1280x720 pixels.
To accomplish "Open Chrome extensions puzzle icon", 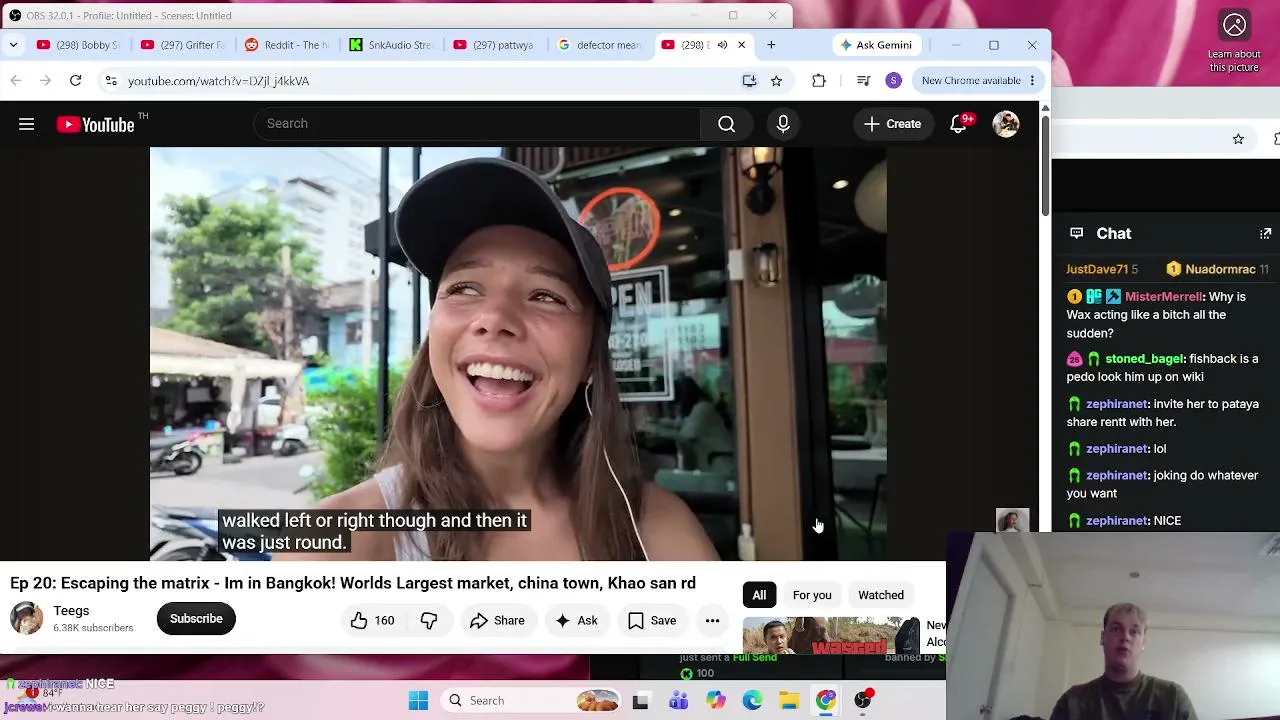I will click(x=819, y=81).
